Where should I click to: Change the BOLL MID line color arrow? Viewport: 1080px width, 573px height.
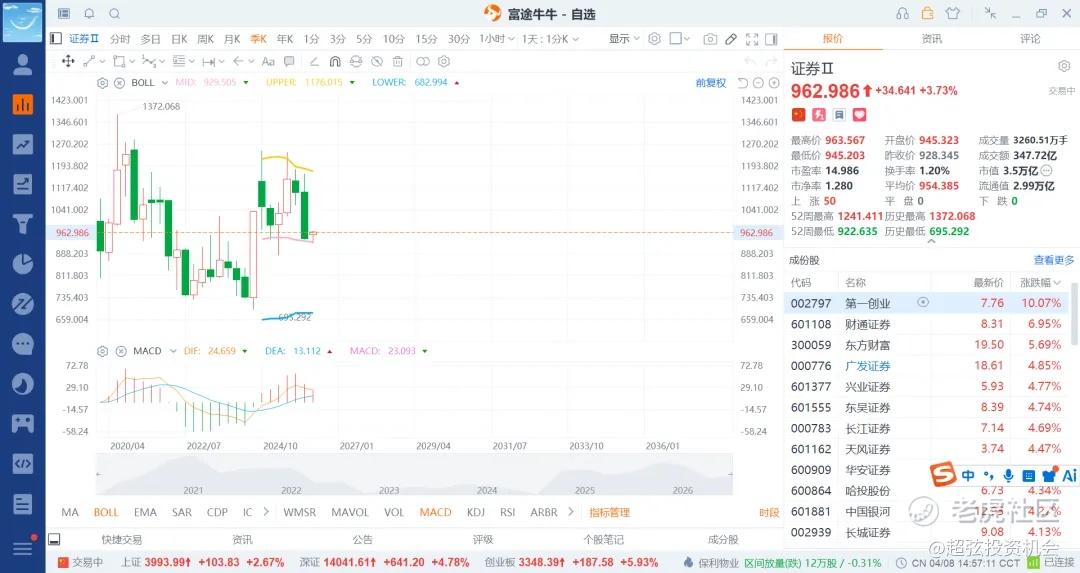click(x=246, y=83)
